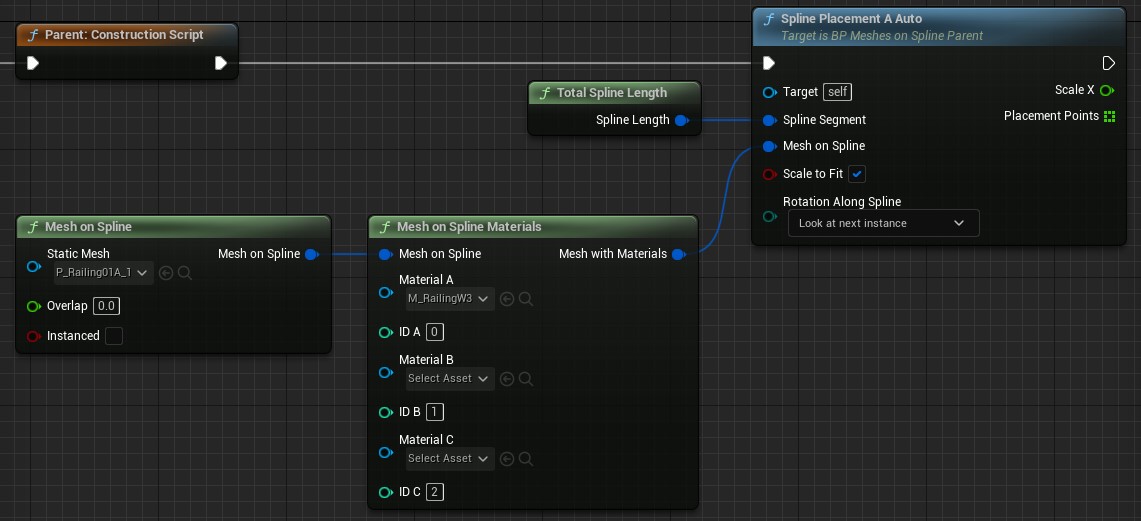The width and height of the screenshot is (1141, 521).
Task: Click Mesh on Spline input pin of Materials node
Action: (386, 254)
